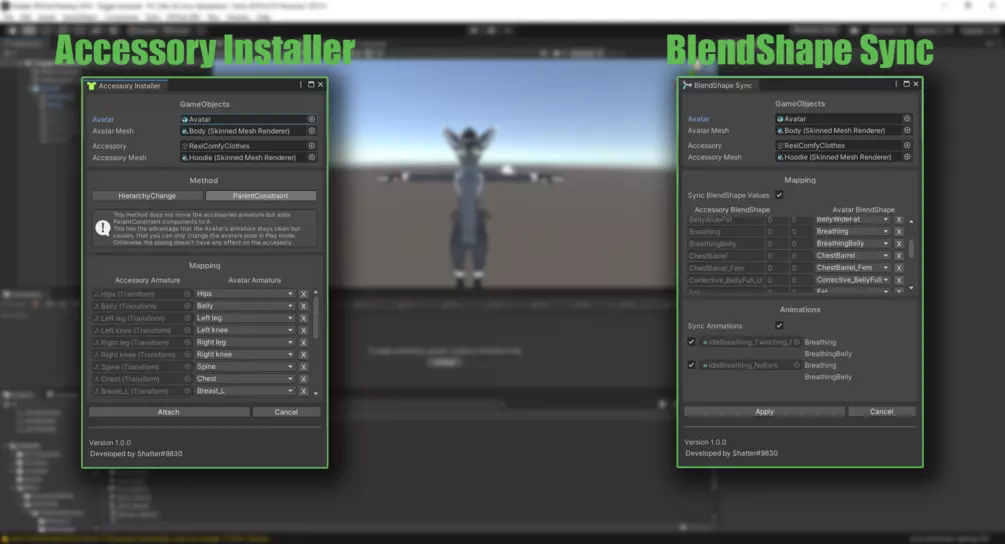
Task: Toggle the Sync BlendShape Values checkbox
Action: click(x=779, y=195)
